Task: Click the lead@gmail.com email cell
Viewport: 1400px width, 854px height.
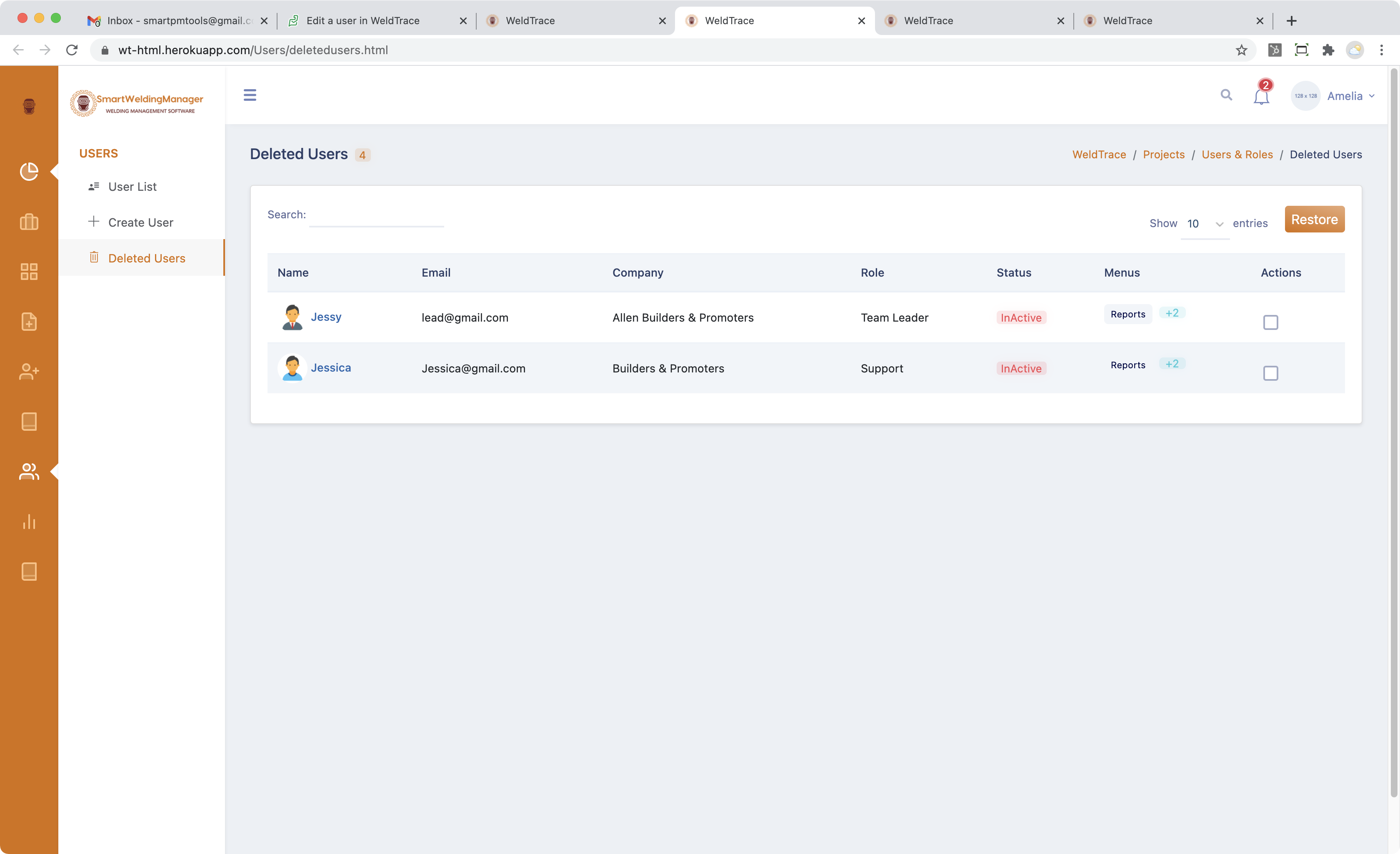Action: pyautogui.click(x=465, y=317)
